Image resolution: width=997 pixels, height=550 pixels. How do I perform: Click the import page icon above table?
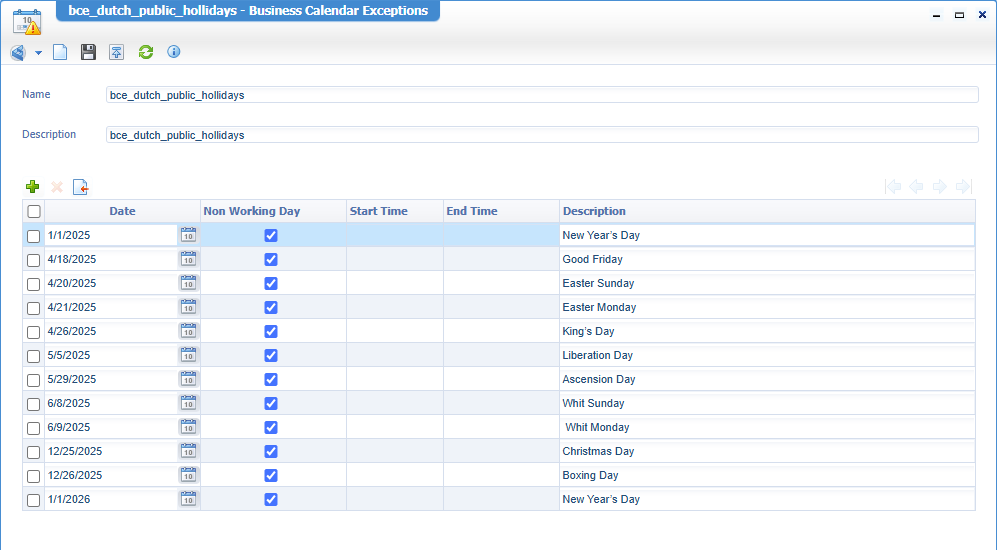(x=81, y=187)
